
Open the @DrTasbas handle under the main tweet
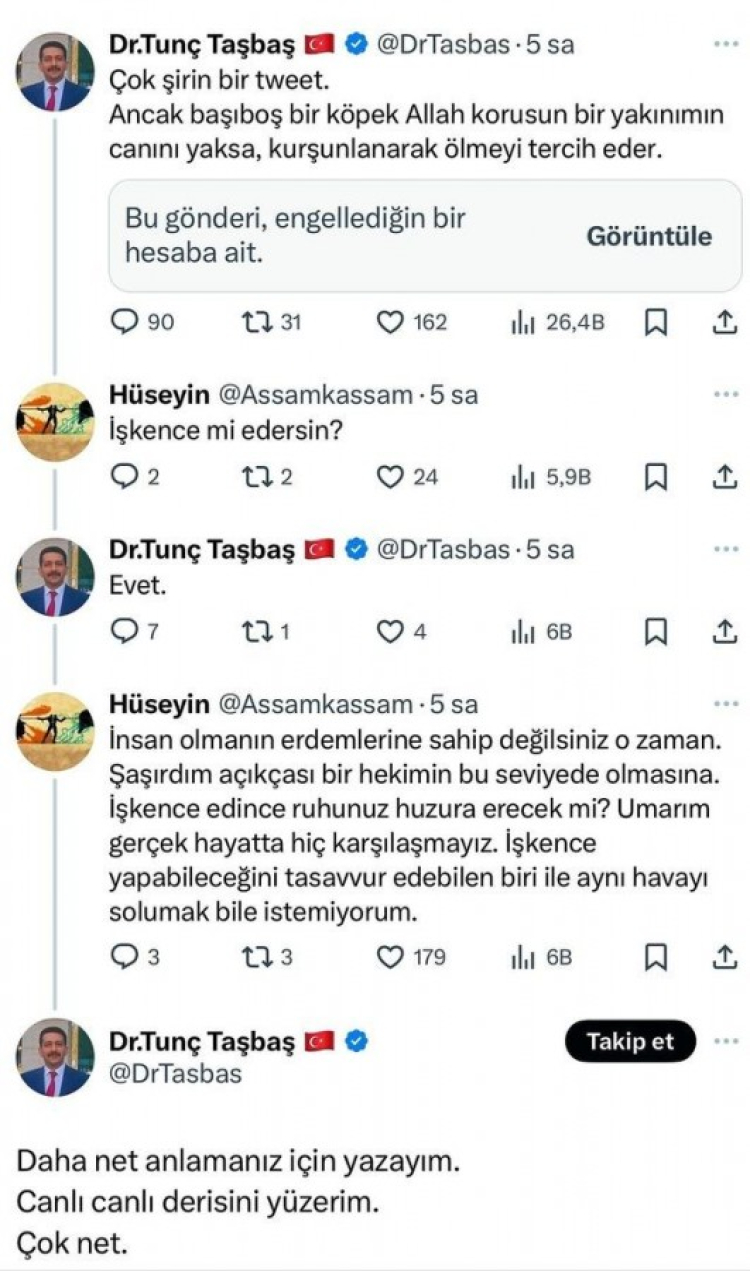pos(174,1073)
